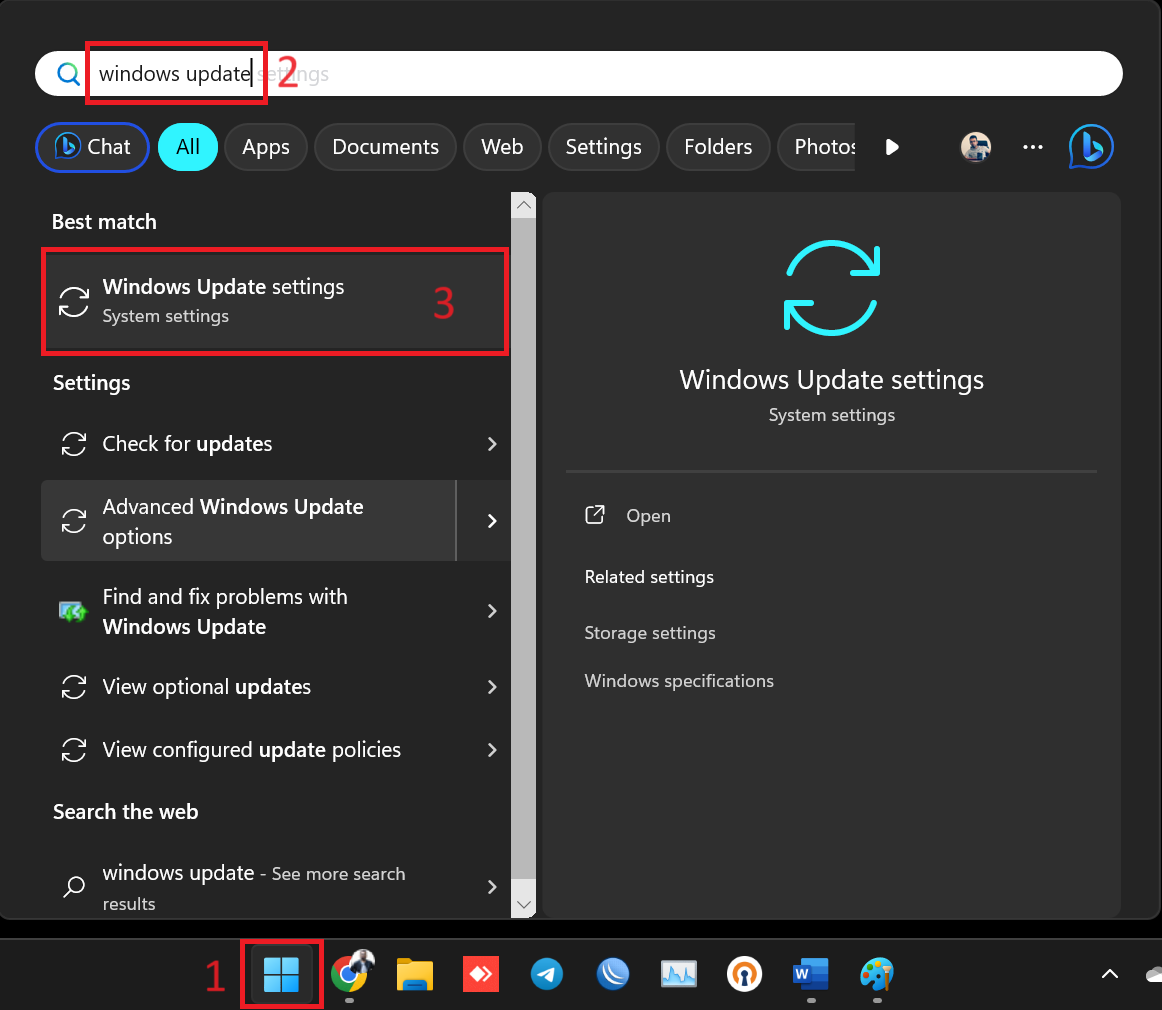This screenshot has height=1010, width=1162.
Task: Expand the Check for updates chevron
Action: 492,444
